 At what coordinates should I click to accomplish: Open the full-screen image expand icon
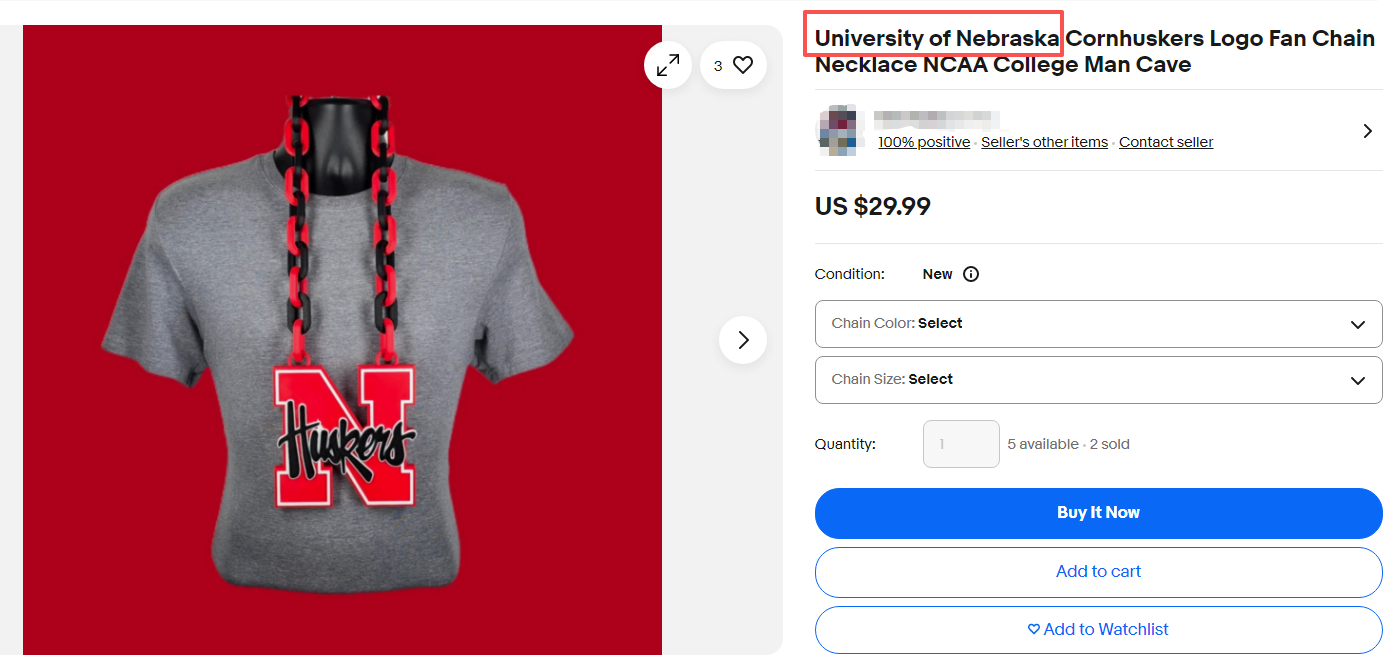tap(667, 65)
